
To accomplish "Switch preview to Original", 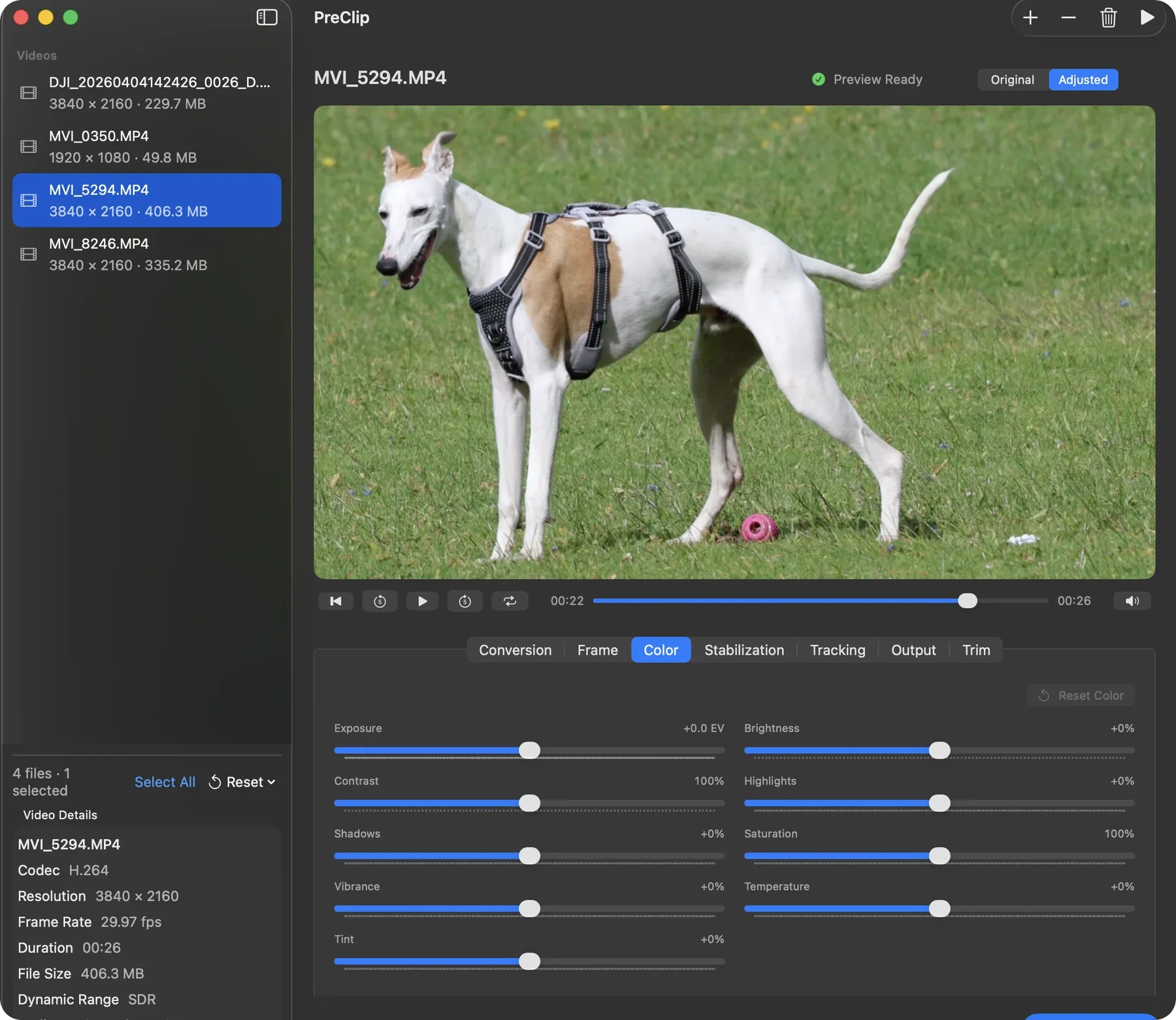I will (x=1012, y=80).
